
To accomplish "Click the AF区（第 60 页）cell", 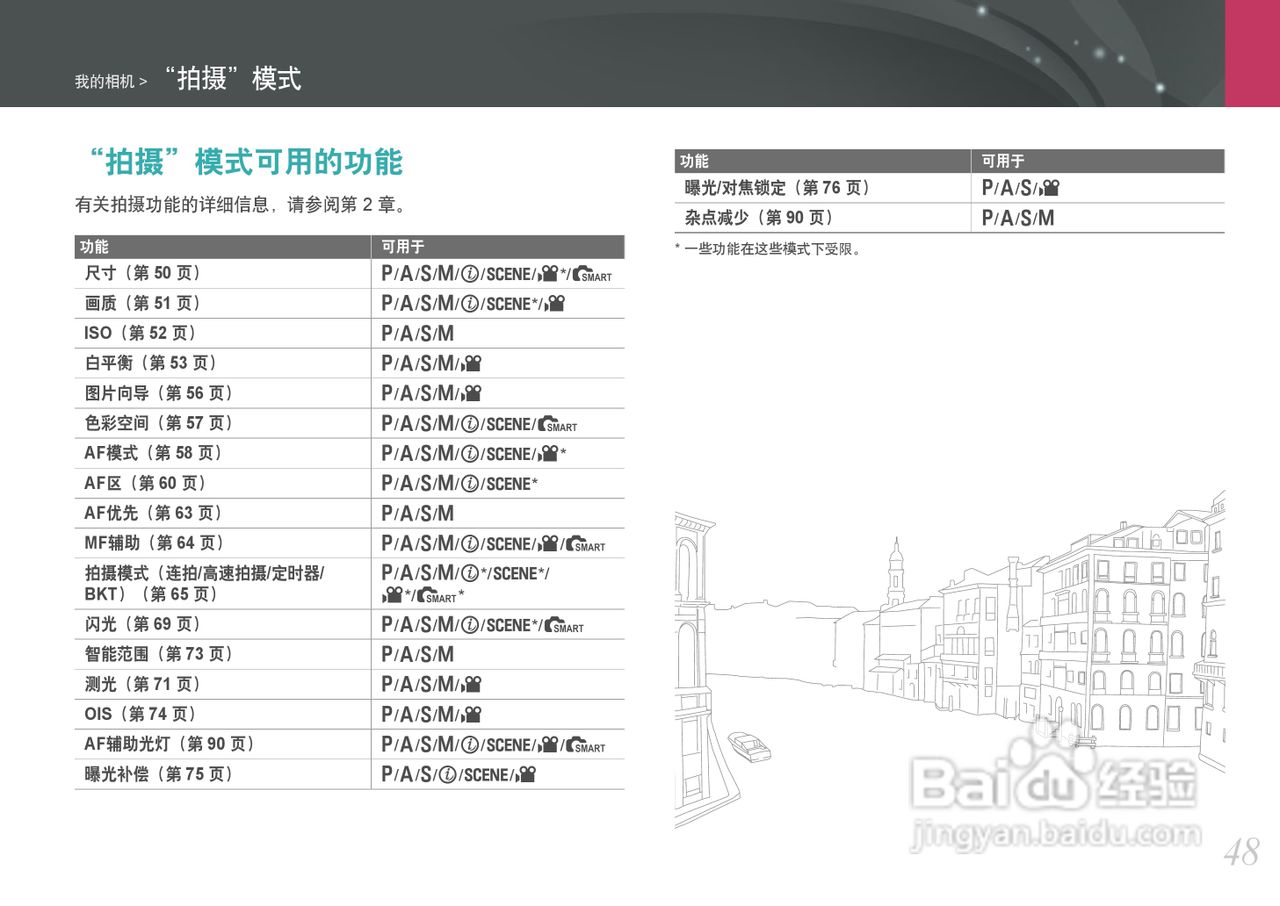I will [x=223, y=484].
